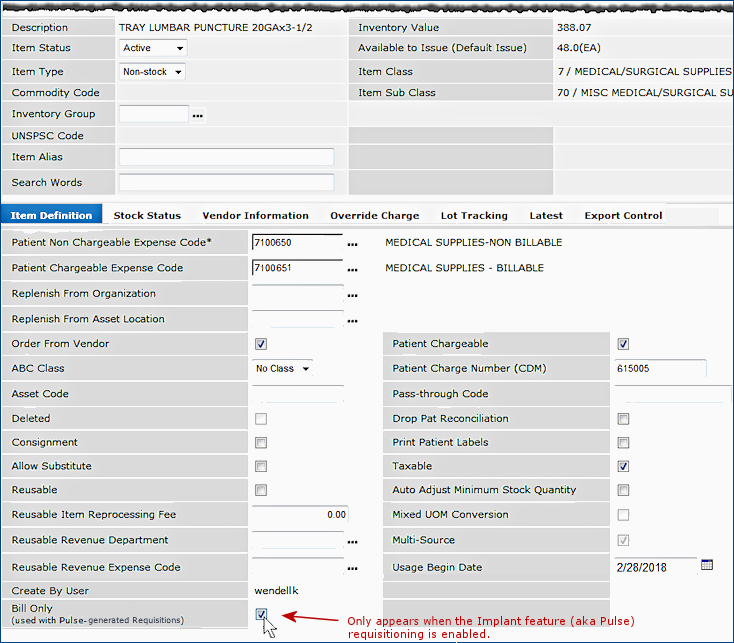Open the ABC Class dropdown
734x643 pixels.
[283, 369]
